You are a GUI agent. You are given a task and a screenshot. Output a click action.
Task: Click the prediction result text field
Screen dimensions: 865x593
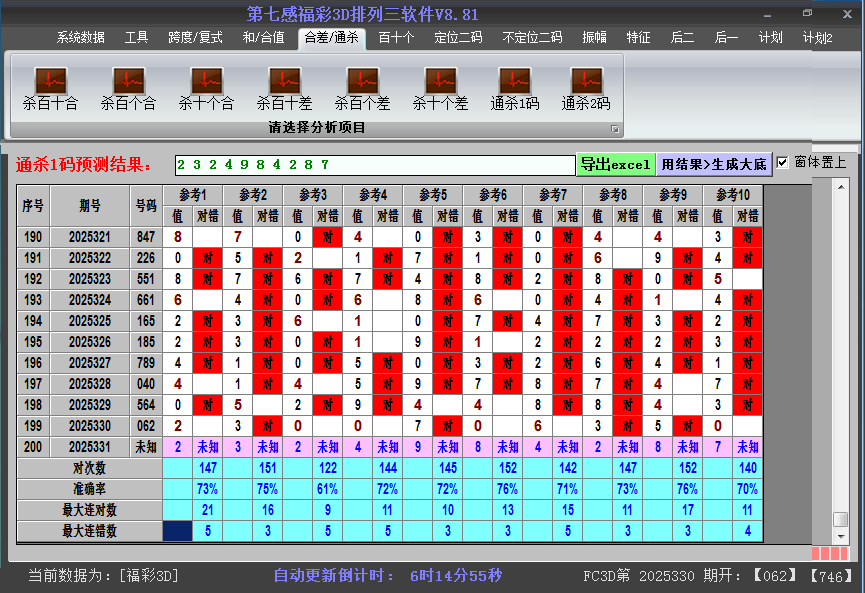click(375, 164)
